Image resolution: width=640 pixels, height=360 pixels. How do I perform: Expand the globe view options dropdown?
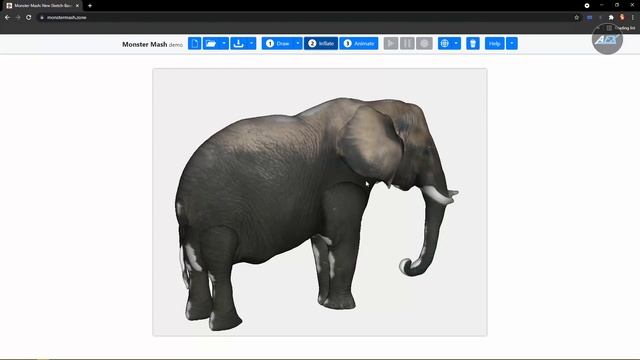point(456,43)
